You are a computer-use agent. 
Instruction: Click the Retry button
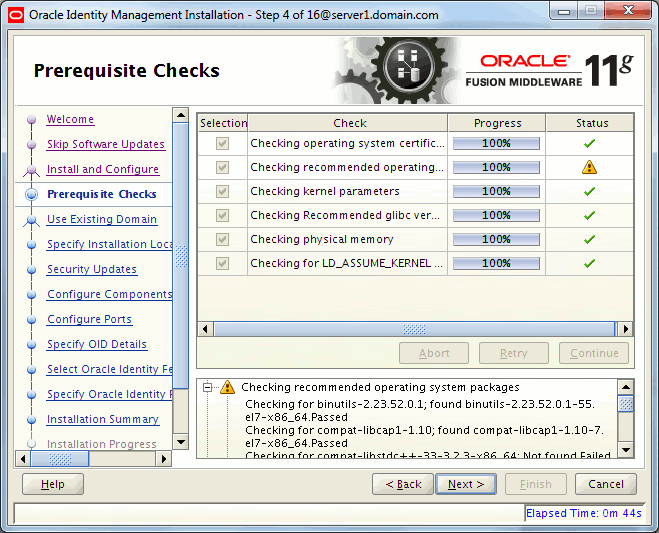514,353
